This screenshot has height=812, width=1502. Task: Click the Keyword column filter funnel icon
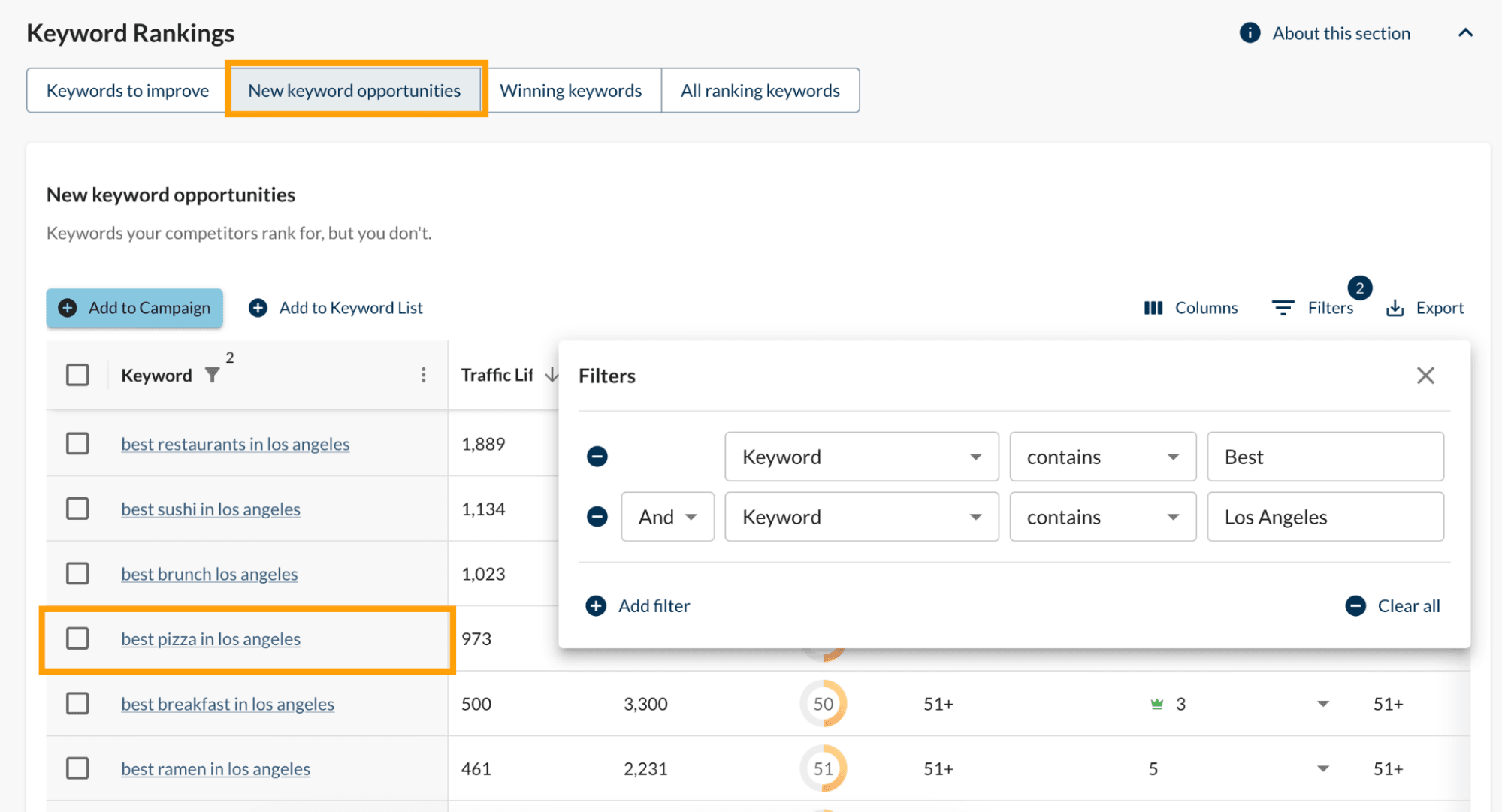(x=213, y=375)
